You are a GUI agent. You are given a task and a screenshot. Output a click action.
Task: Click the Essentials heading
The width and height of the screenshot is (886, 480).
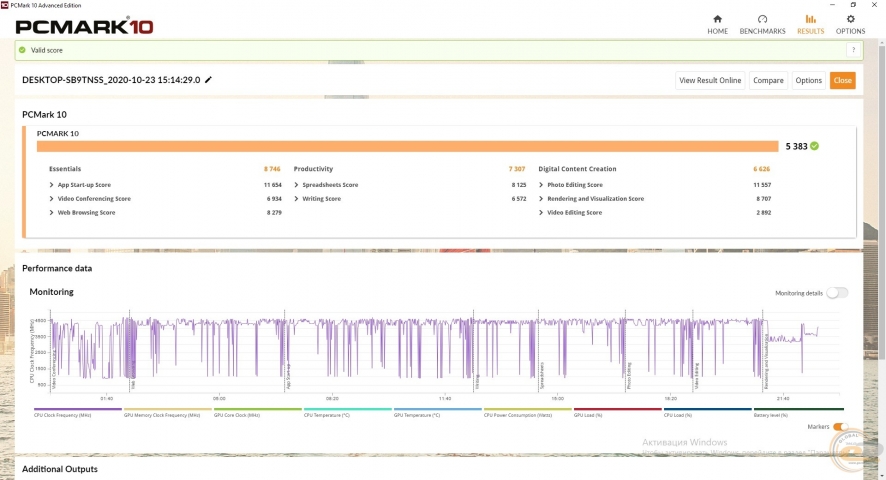tap(65, 168)
